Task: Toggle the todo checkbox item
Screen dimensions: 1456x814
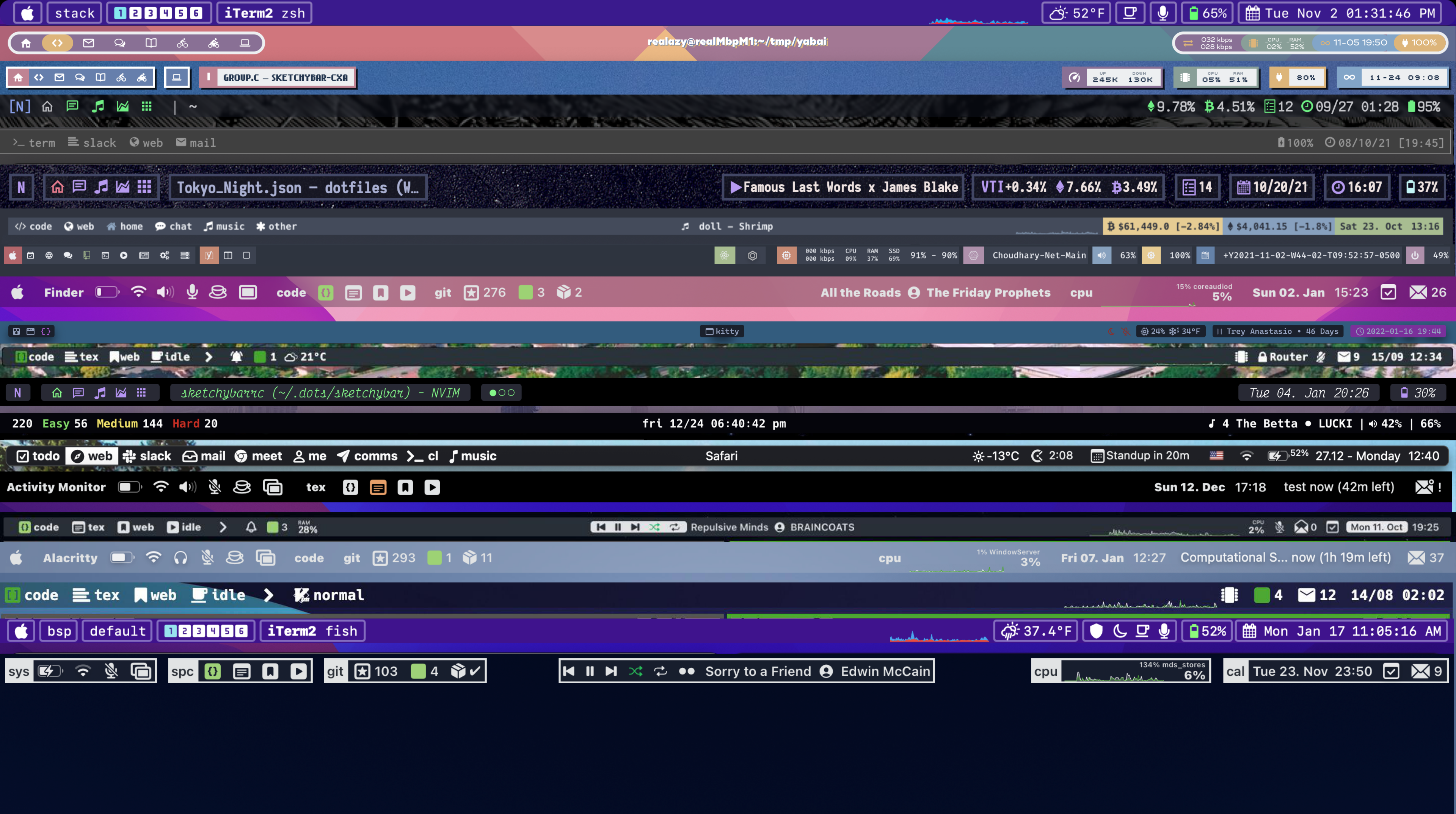Action: tap(38, 456)
